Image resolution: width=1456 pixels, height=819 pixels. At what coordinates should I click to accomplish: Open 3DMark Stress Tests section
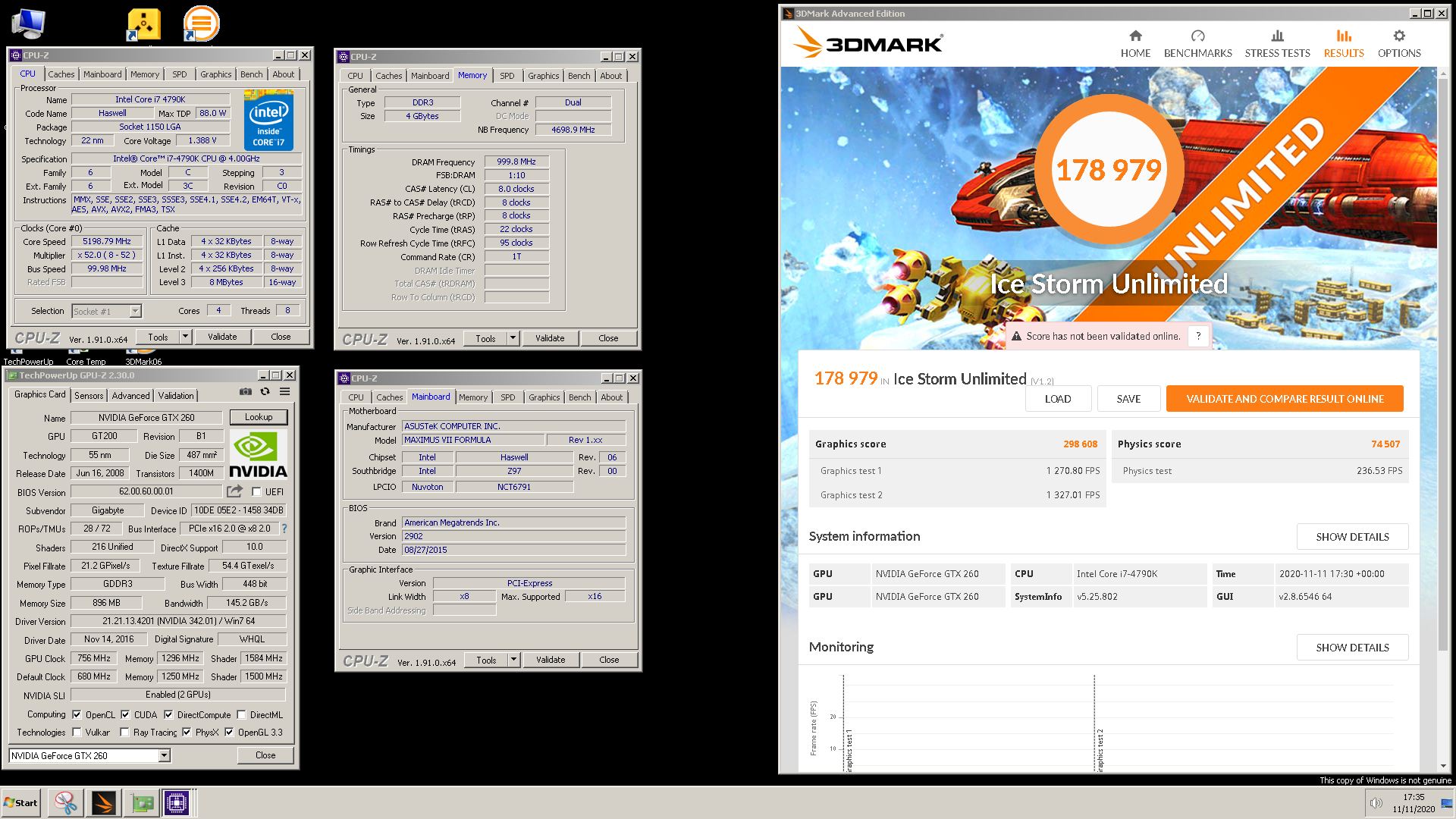pyautogui.click(x=1277, y=44)
